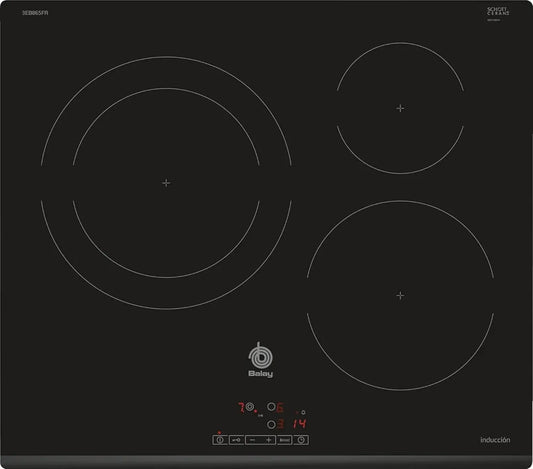
Task: Tap the timer display showing 14
Action: 299,423
